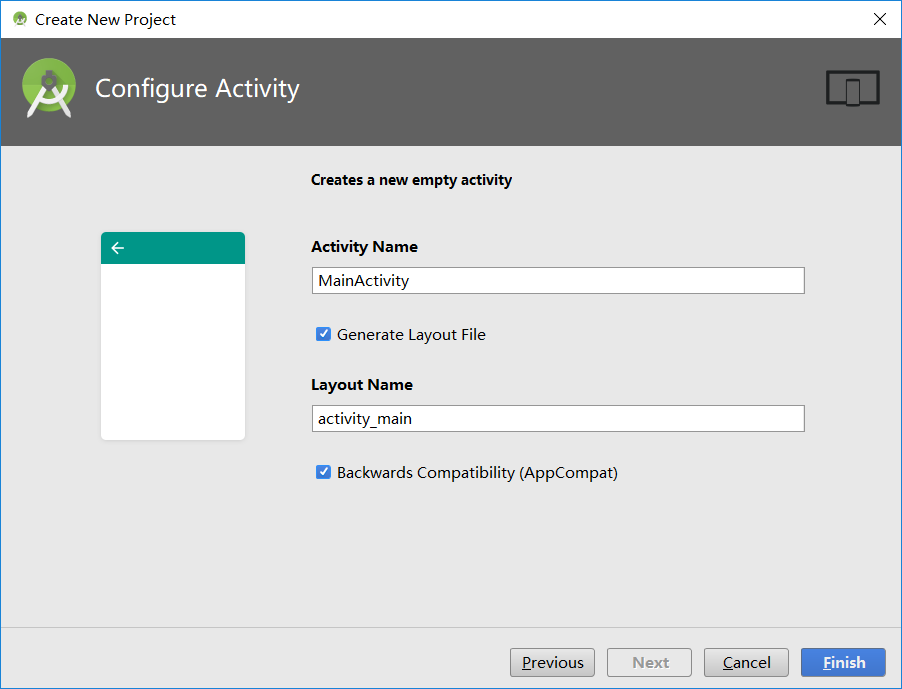The width and height of the screenshot is (902, 689).
Task: Close the Create New Project dialog
Action: (x=878, y=18)
